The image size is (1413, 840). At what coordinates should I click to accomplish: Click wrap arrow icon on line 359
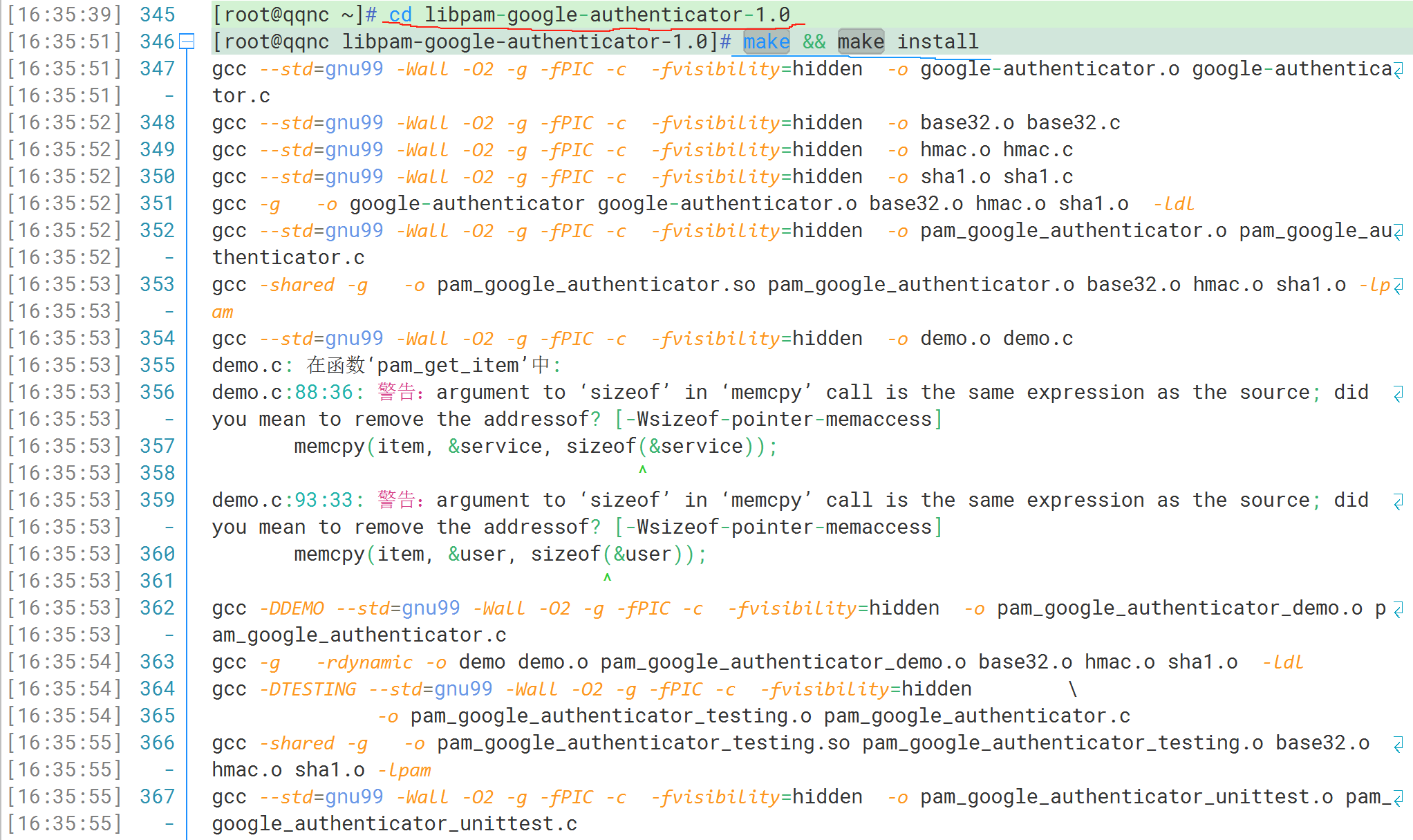pos(1398,501)
